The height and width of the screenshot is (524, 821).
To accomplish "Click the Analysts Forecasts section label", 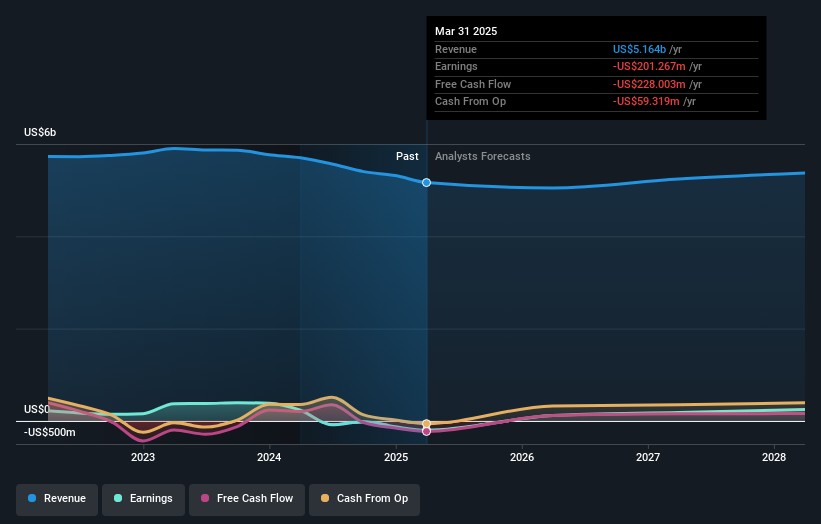I will pos(482,157).
